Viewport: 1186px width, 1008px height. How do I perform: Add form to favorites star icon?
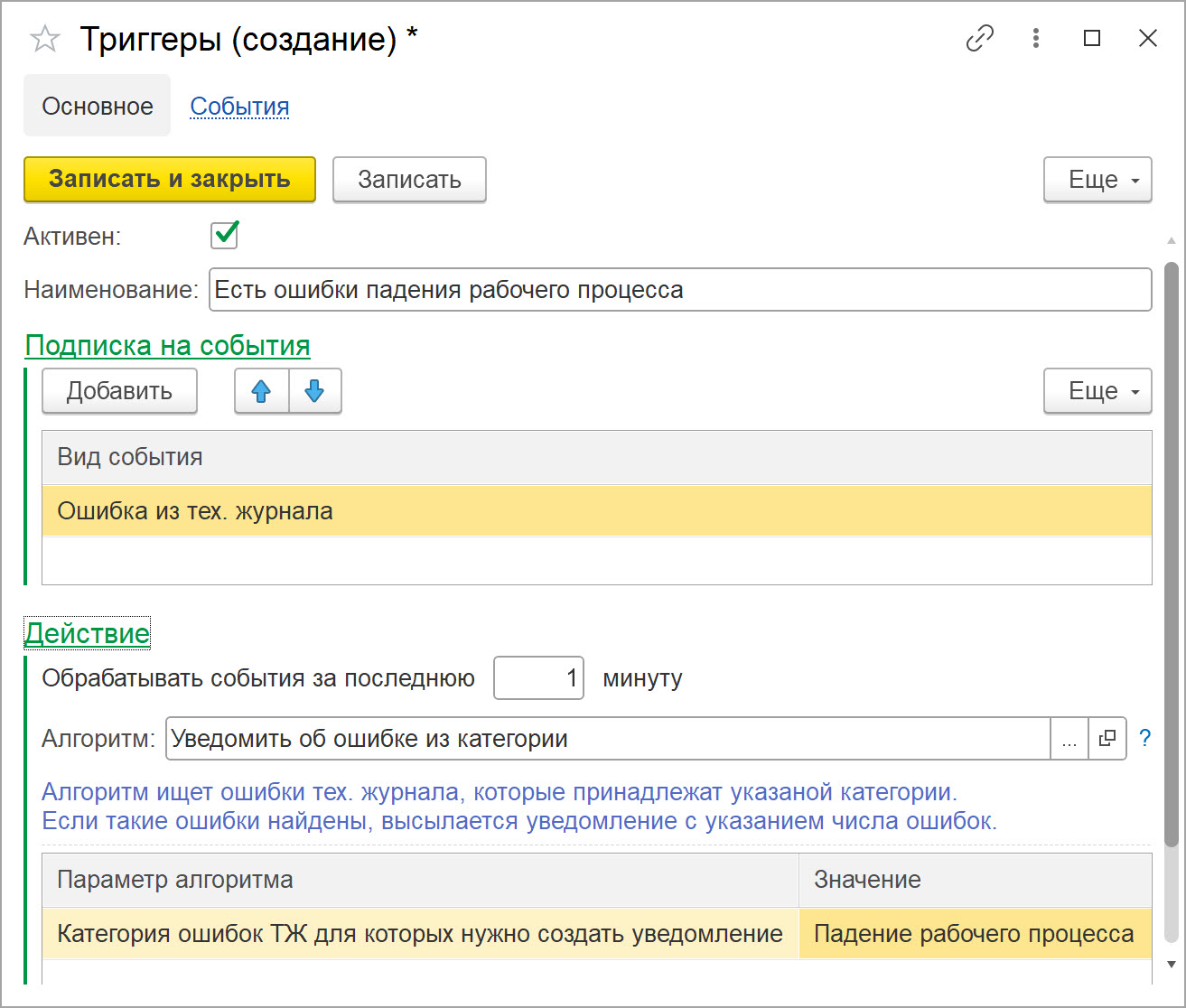click(45, 39)
